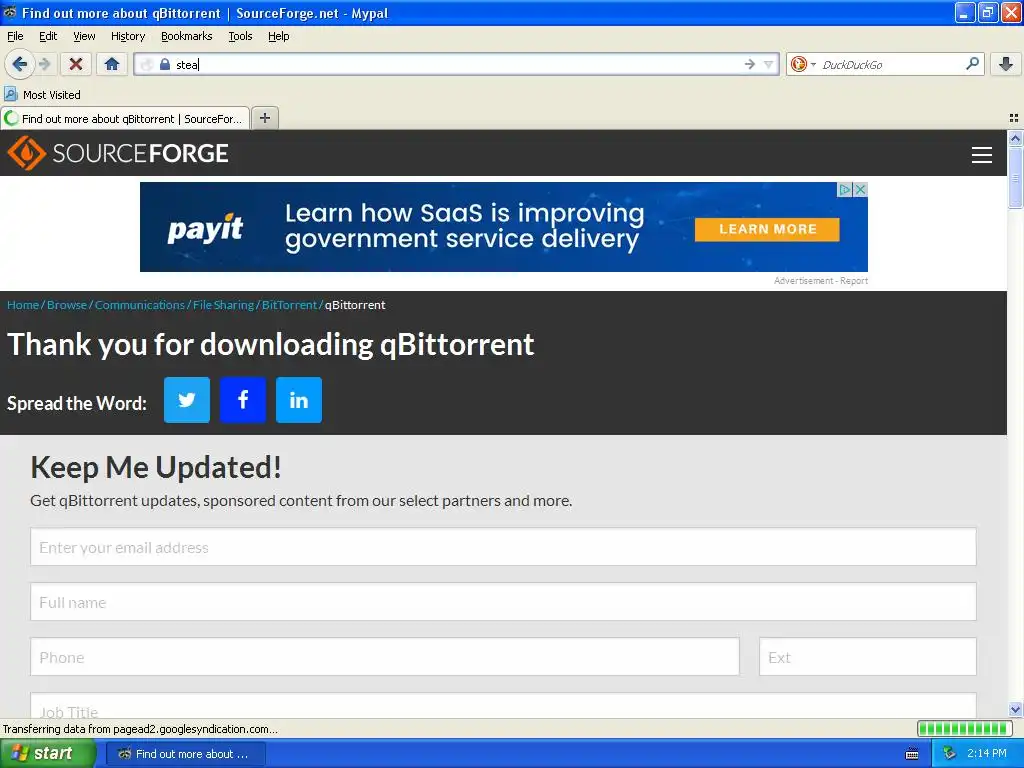Share on Facebook via f icon
1024x768 pixels.
[243, 400]
